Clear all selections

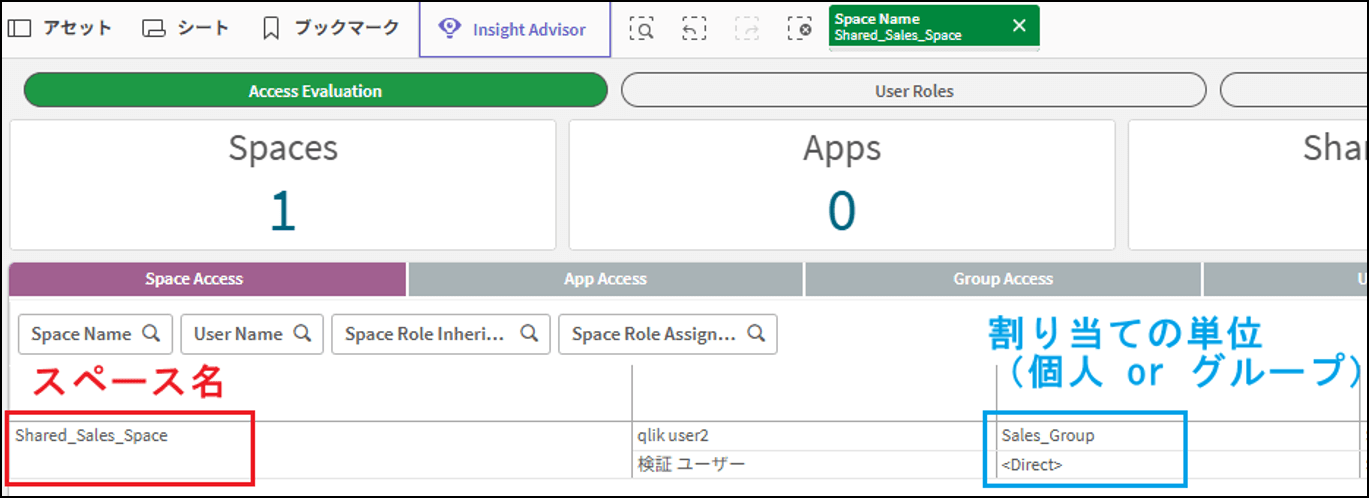799,29
